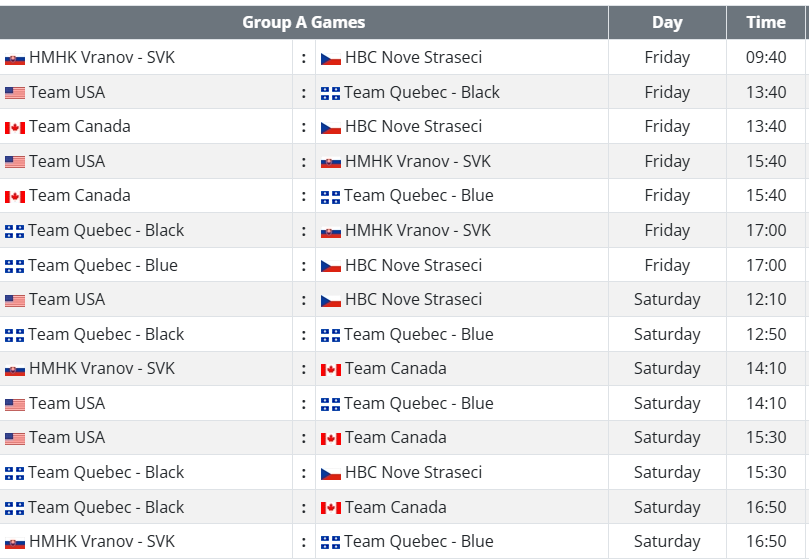
Task: Click Slovakia flag in Friday 15:40 USA game
Action: coord(331,163)
